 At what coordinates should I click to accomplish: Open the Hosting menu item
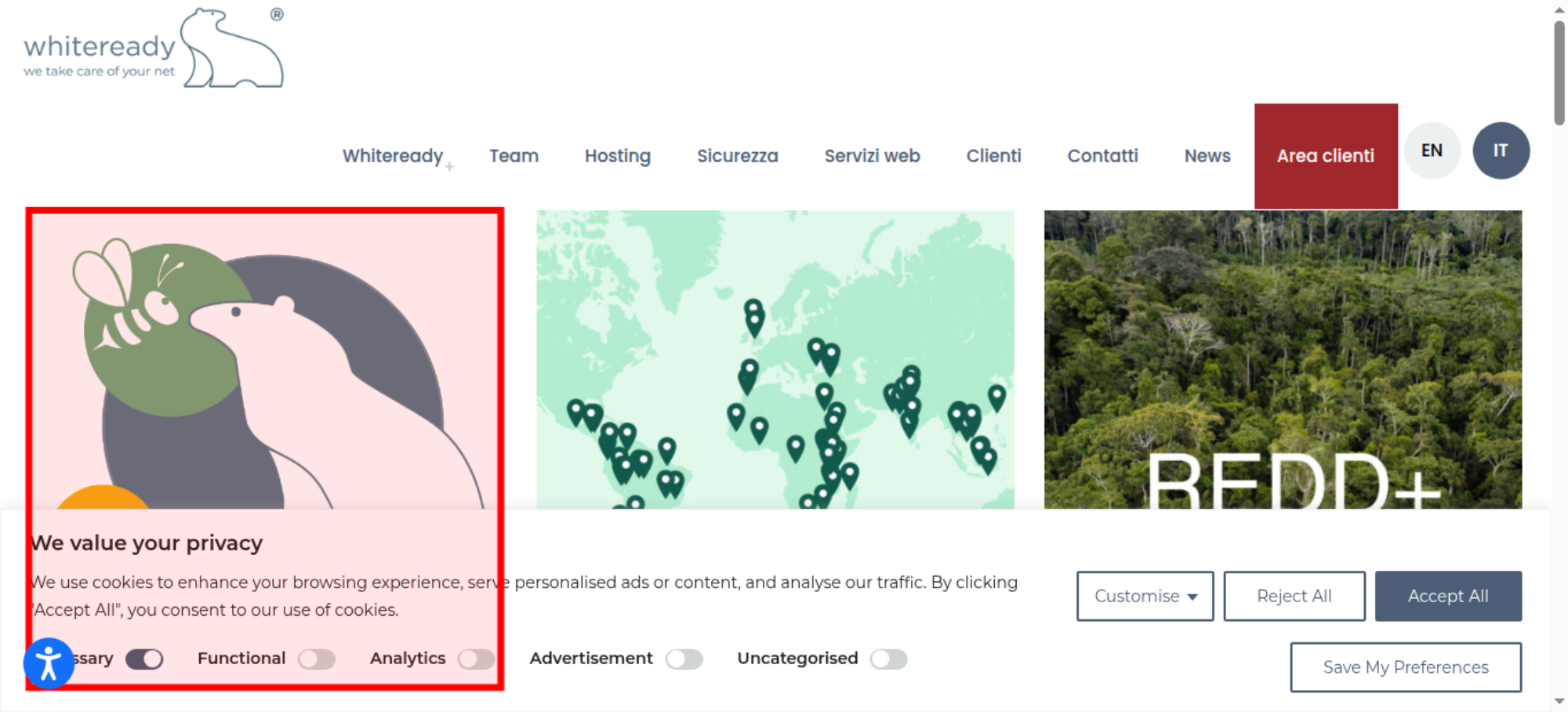pyautogui.click(x=618, y=156)
